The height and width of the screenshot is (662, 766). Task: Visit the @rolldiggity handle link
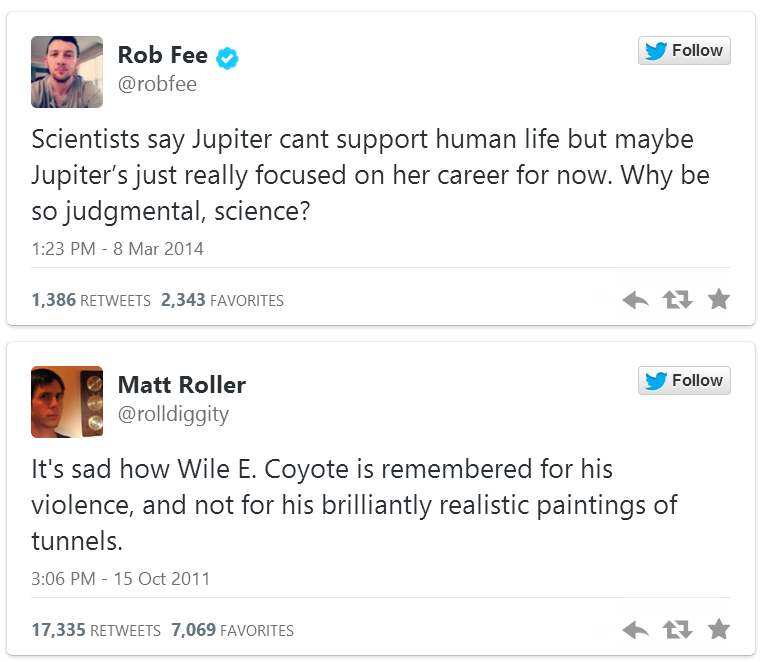173,414
